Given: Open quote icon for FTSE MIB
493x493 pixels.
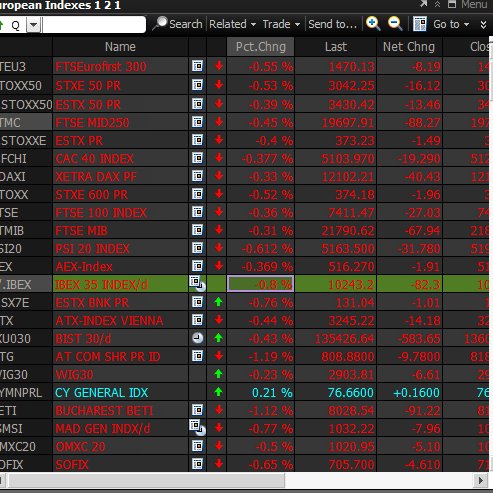Looking at the screenshot, I should coord(197,230).
